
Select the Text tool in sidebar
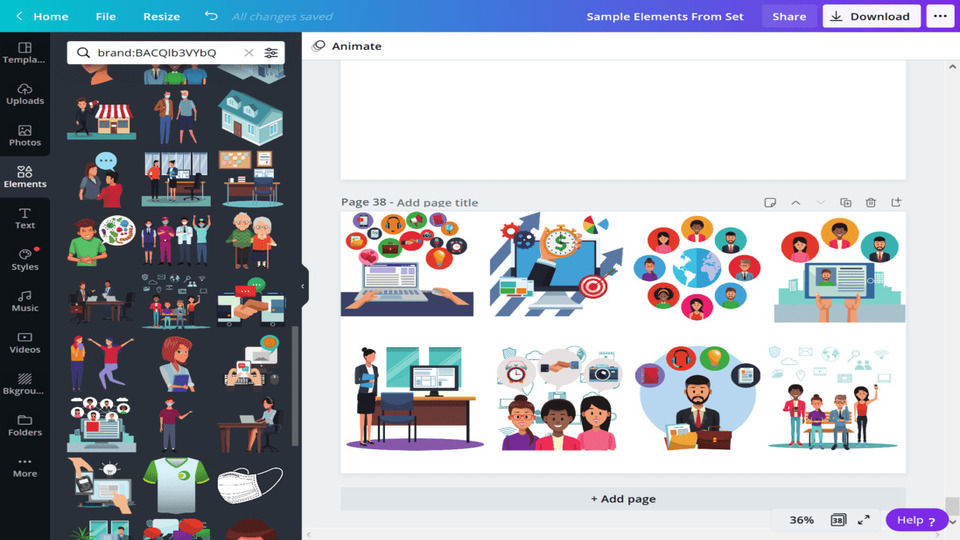(x=24, y=218)
